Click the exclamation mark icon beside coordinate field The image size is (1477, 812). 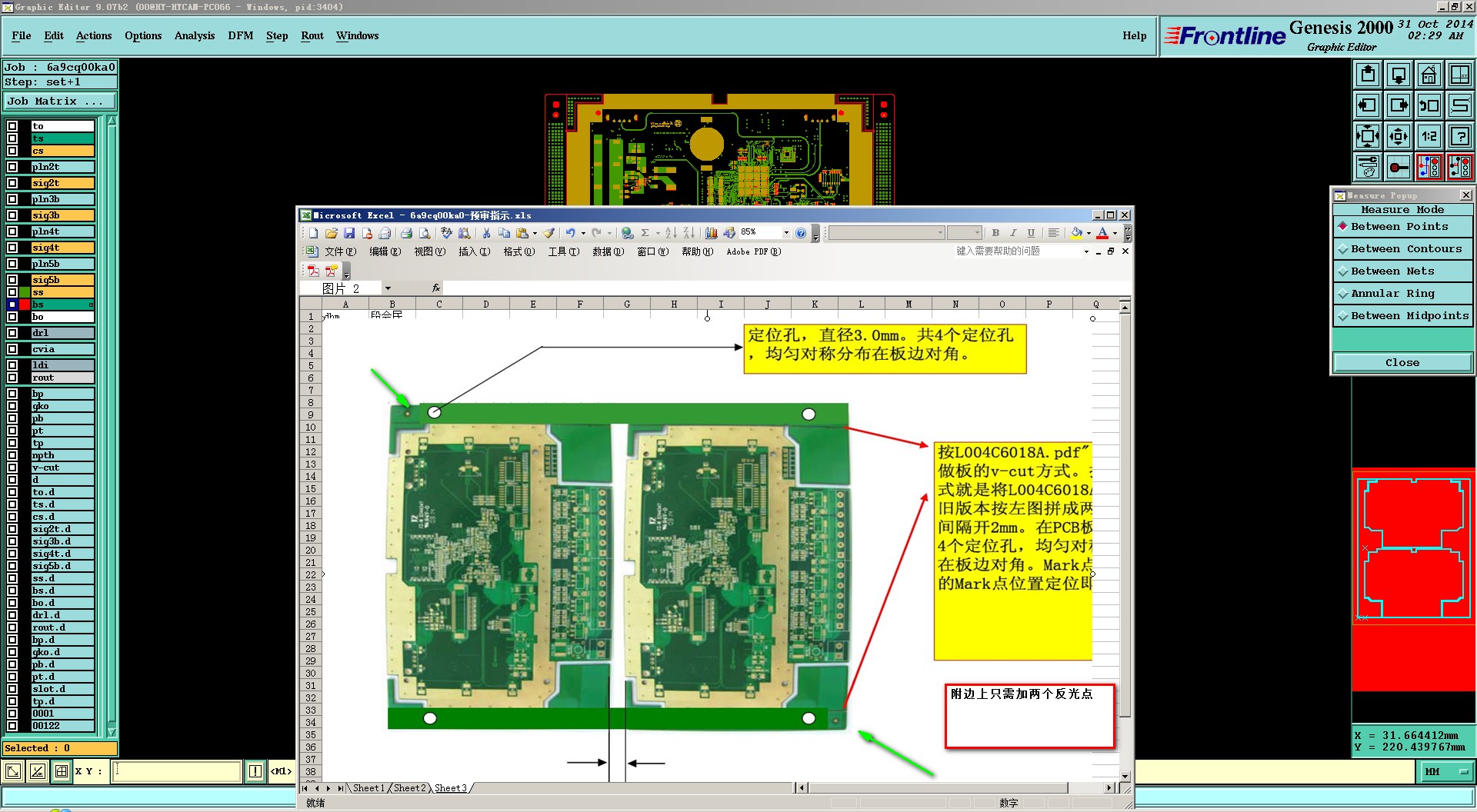pos(255,771)
